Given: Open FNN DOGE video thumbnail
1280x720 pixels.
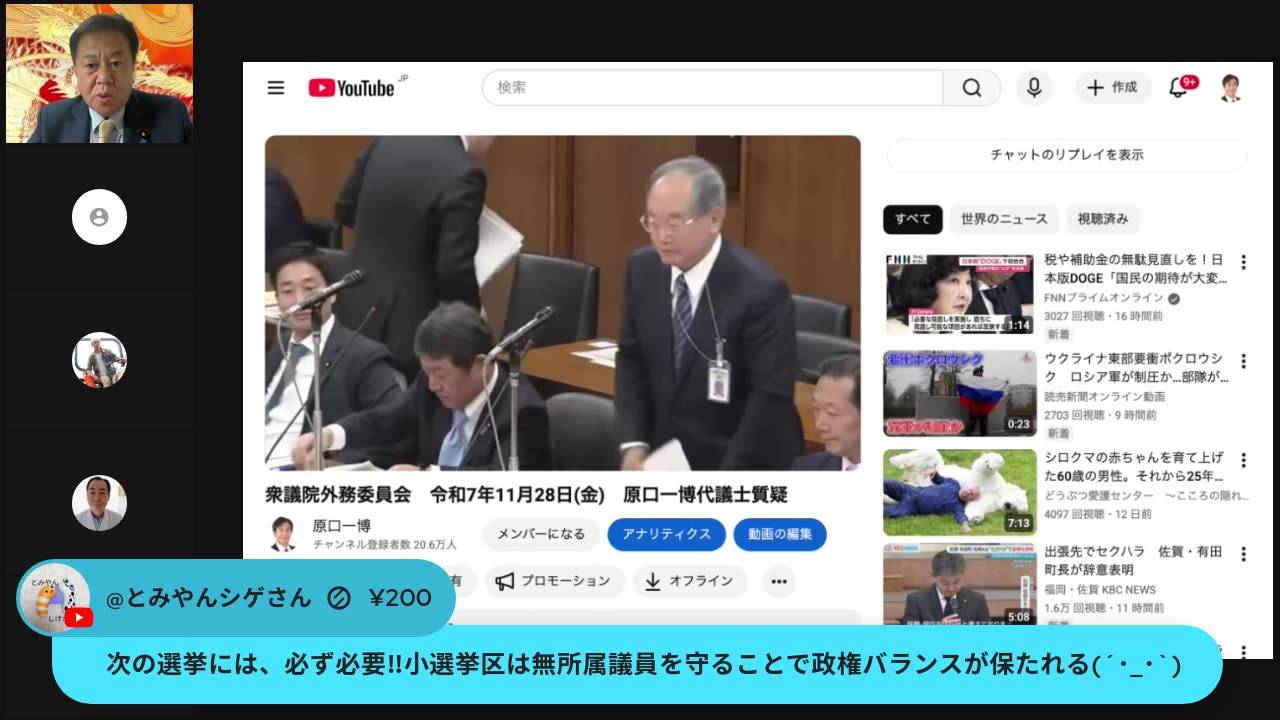Looking at the screenshot, I should pyautogui.click(x=959, y=294).
